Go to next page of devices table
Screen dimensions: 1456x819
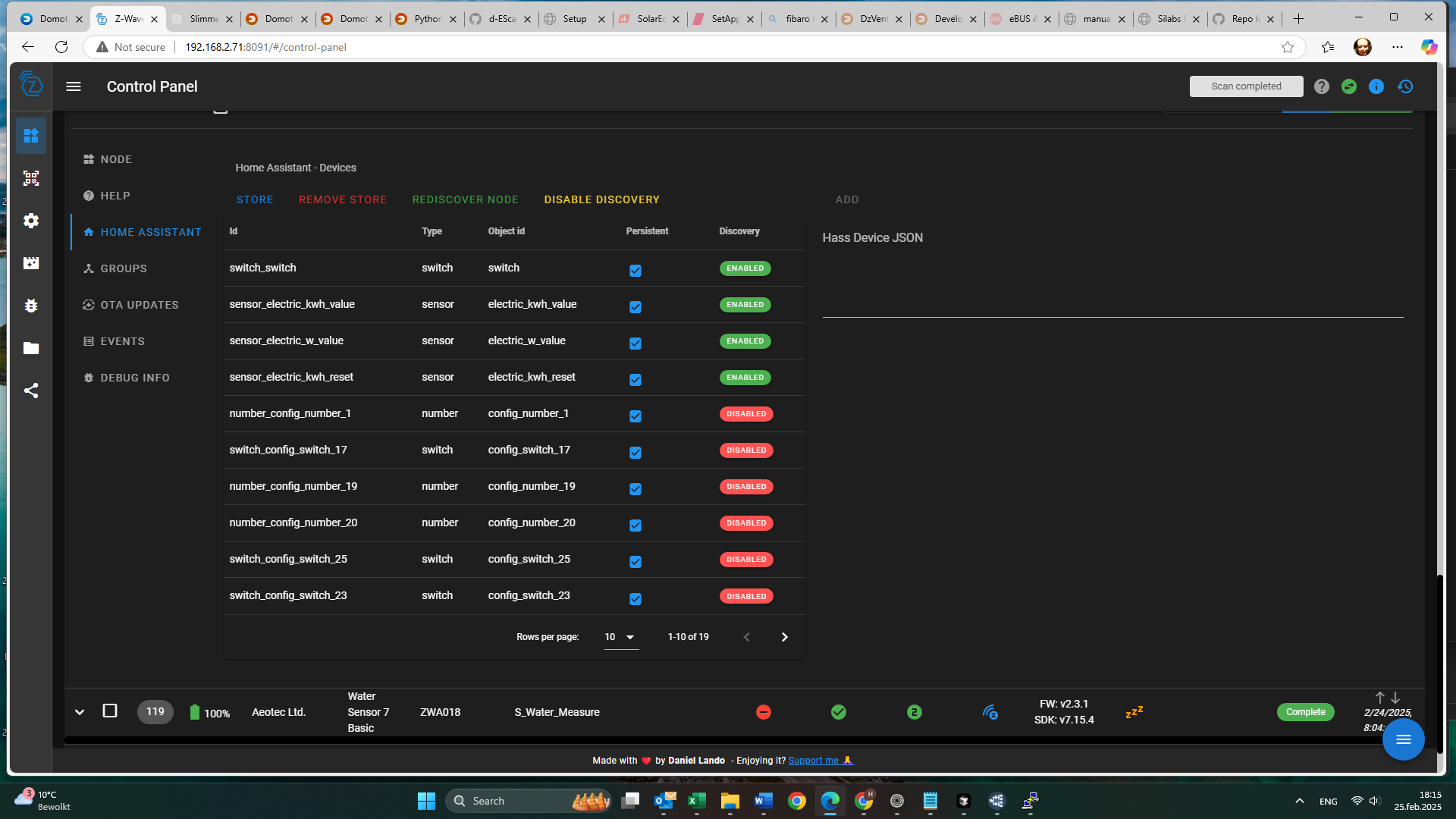point(785,637)
